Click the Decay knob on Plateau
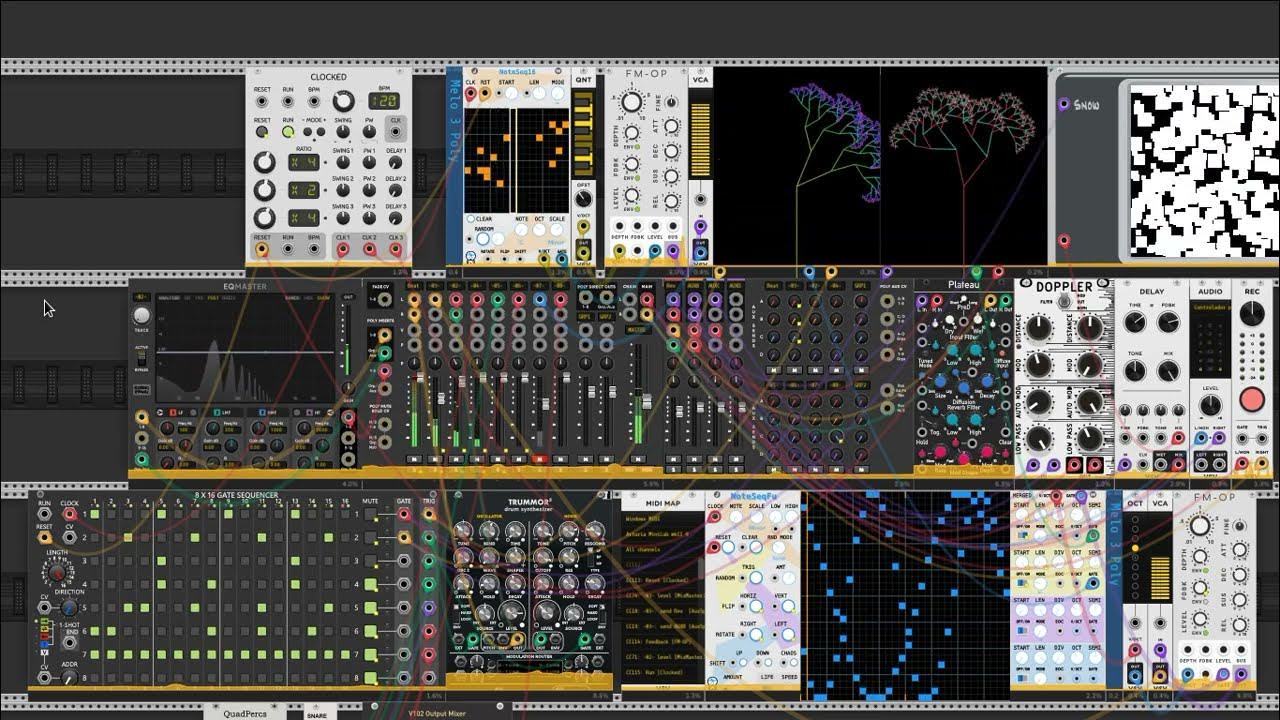This screenshot has height=720, width=1280. tap(987, 382)
